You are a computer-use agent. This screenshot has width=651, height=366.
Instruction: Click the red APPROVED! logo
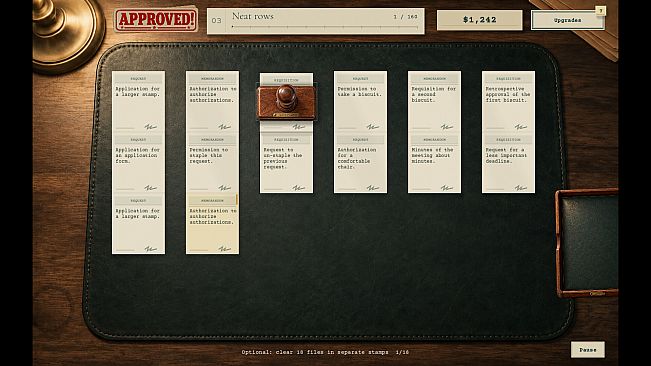click(x=156, y=20)
